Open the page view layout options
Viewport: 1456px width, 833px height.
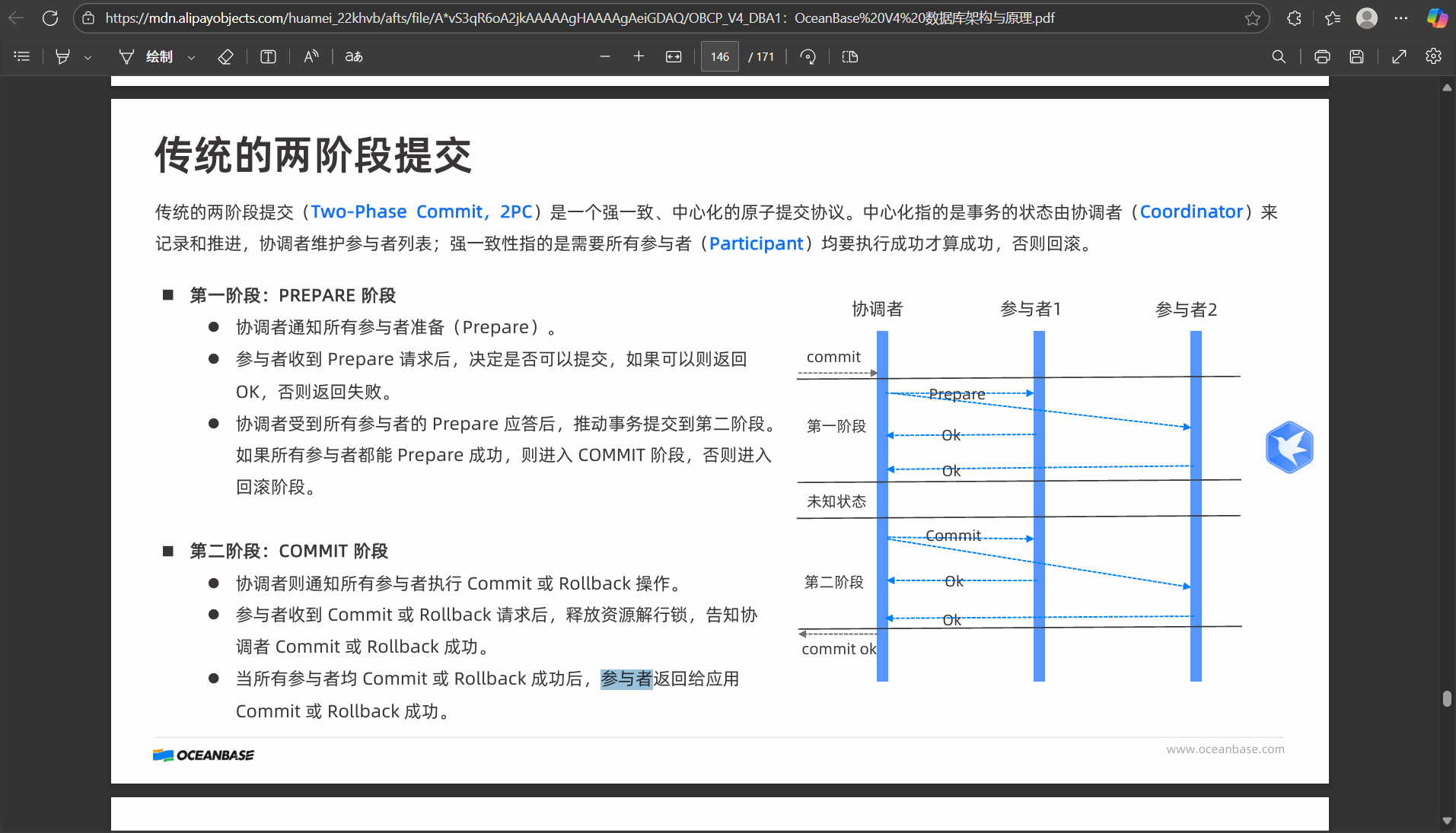click(850, 56)
